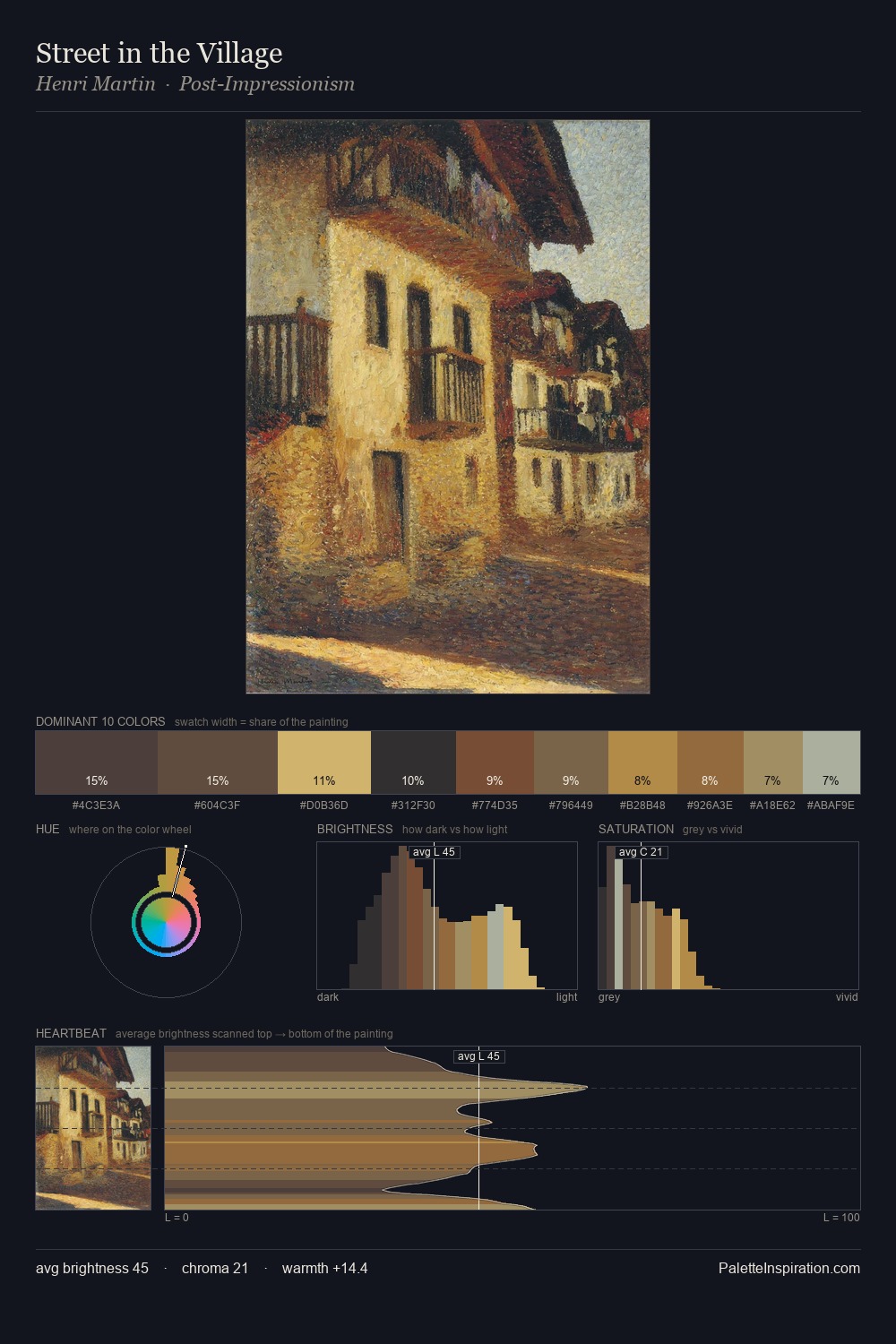Click the 'warmth +14.4' footer stat
The height and width of the screenshot is (1344, 896).
[325, 1268]
